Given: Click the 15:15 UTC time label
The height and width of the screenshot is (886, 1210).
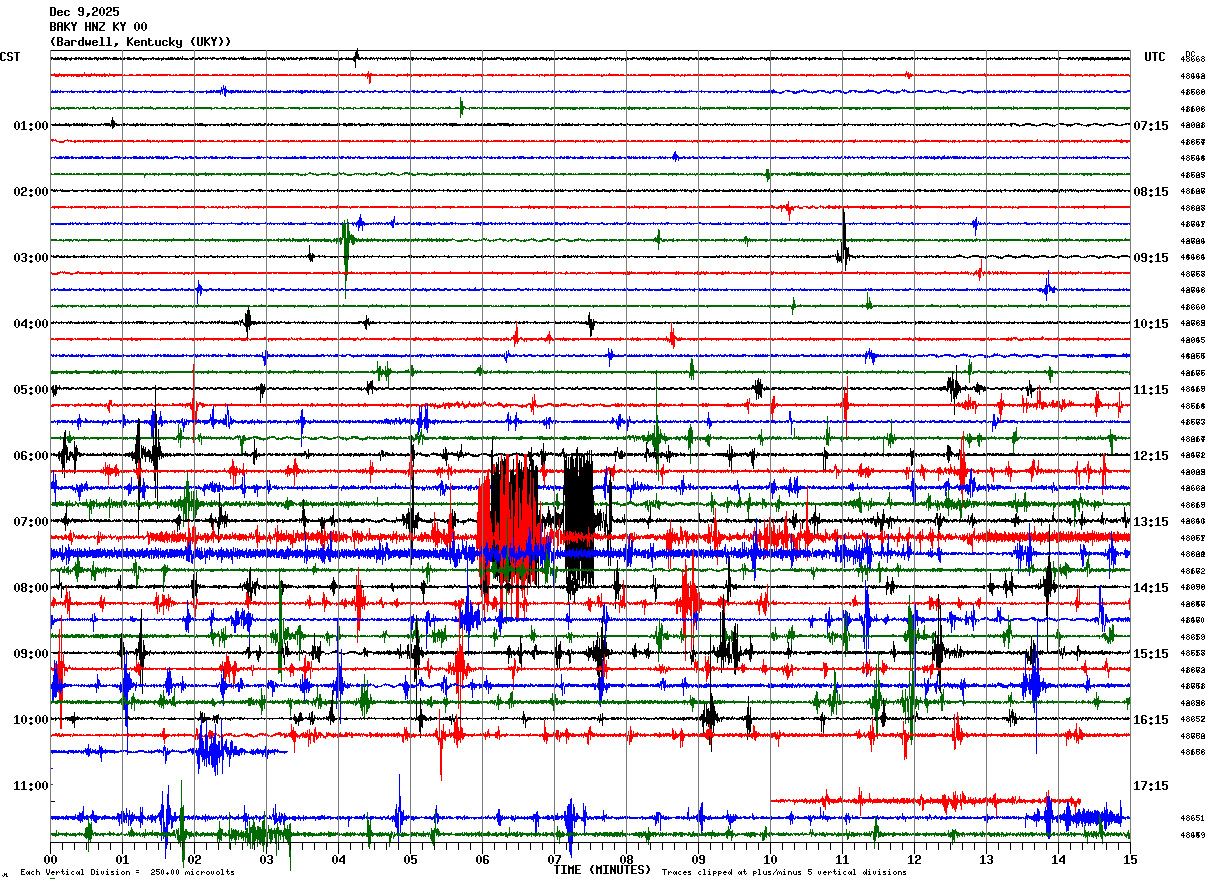Looking at the screenshot, I should (x=1151, y=654).
